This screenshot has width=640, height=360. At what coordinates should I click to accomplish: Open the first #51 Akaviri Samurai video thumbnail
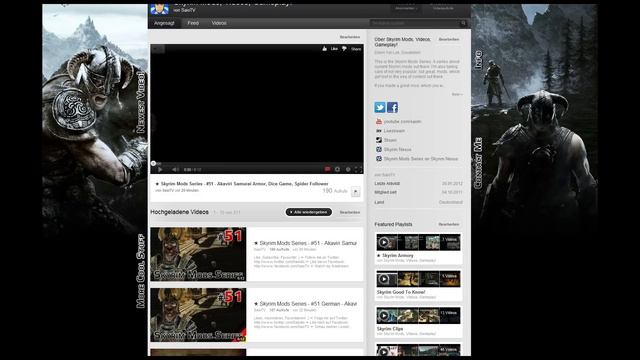pyautogui.click(x=198, y=254)
